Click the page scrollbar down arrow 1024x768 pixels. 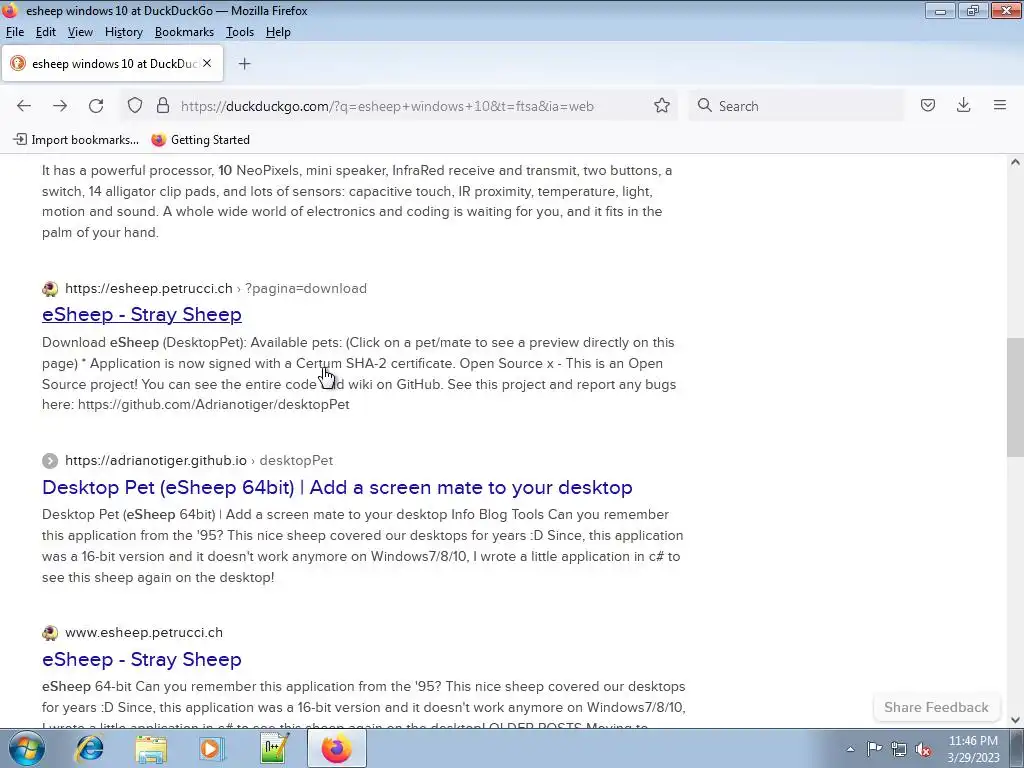(x=1015, y=720)
